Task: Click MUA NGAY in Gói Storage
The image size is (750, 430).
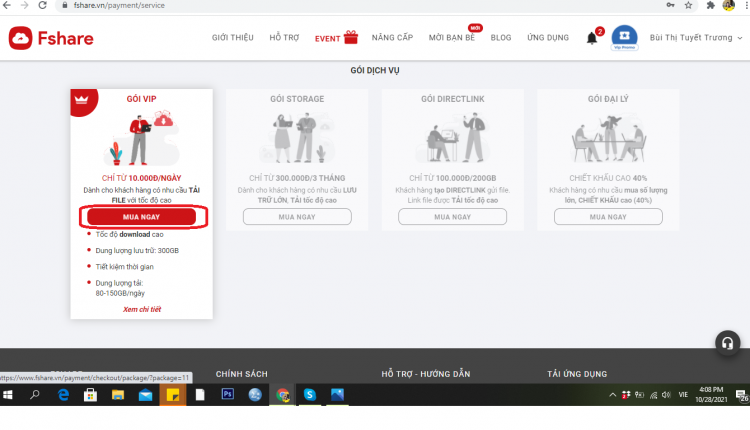Action: [x=297, y=217]
